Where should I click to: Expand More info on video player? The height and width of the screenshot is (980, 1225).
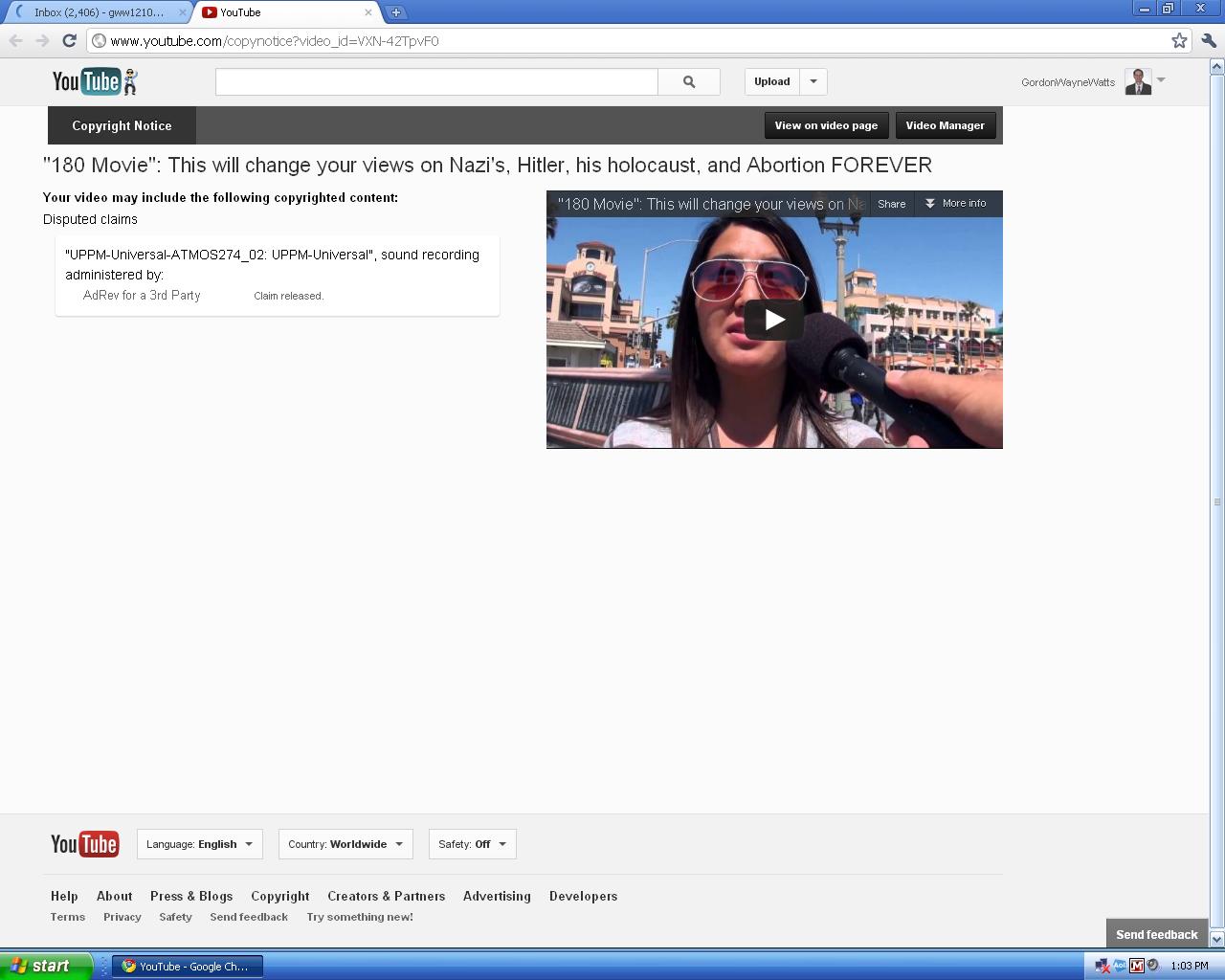(x=956, y=203)
